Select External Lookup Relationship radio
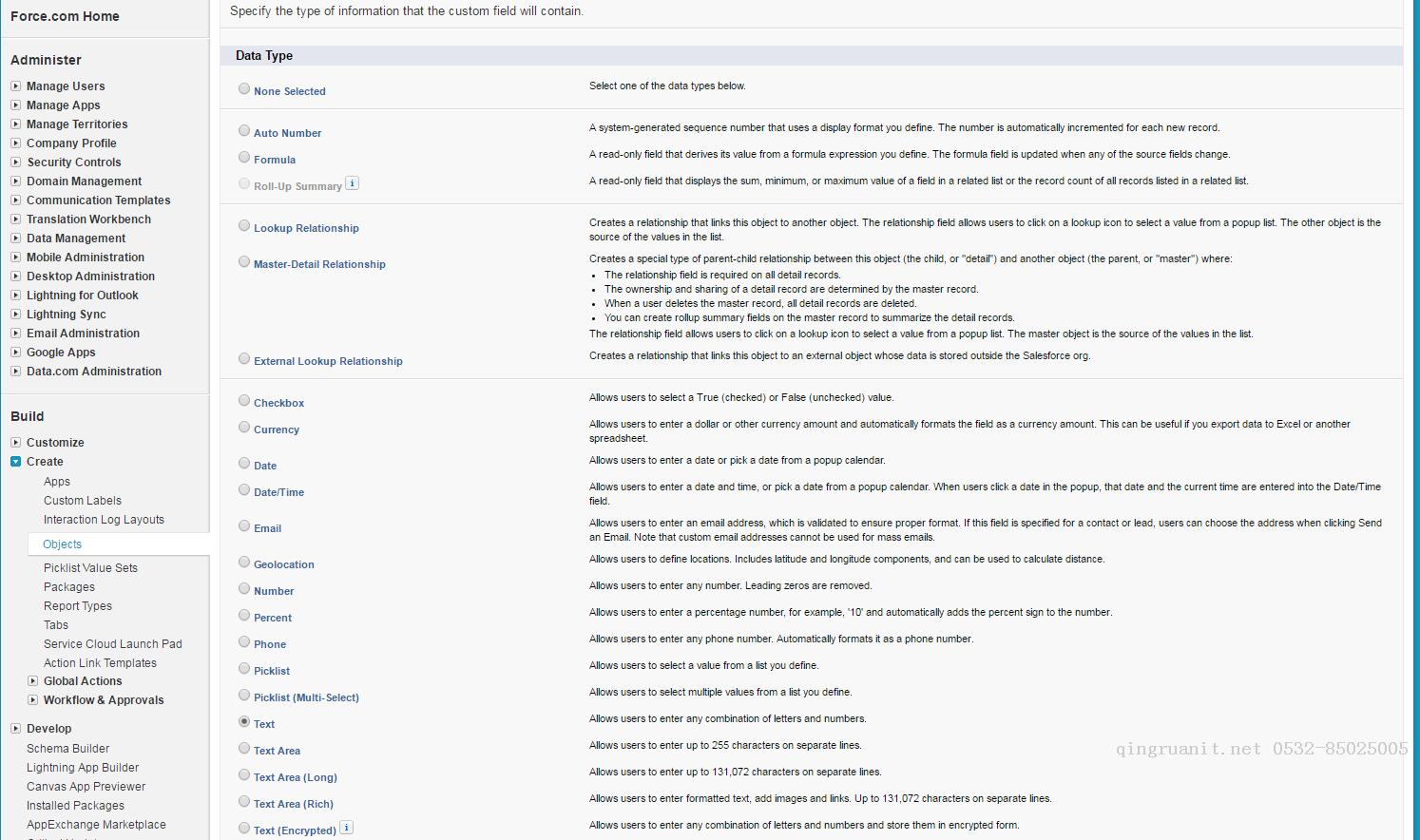This screenshot has height=840, width=1420. (244, 358)
